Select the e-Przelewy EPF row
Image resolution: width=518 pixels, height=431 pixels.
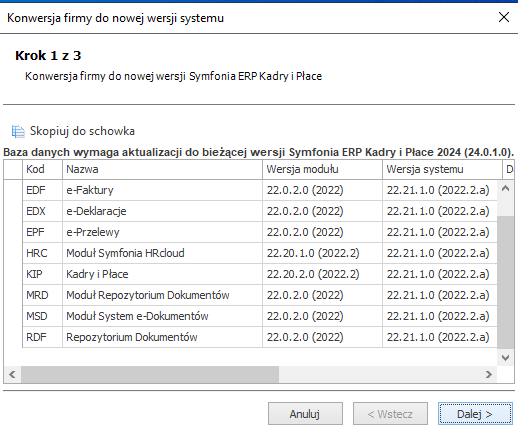click(x=260, y=232)
